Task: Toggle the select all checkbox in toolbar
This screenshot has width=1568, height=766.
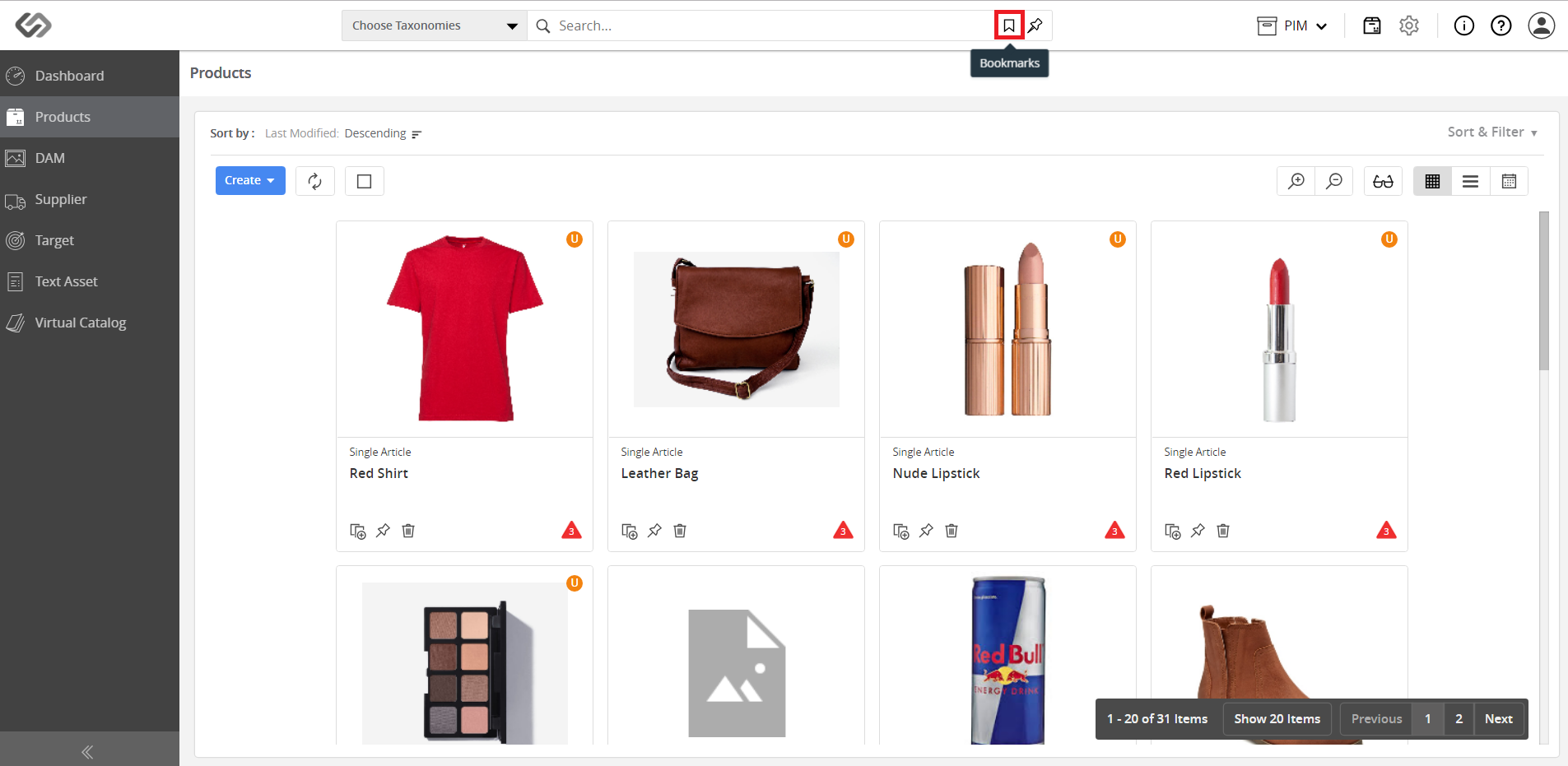Action: (365, 181)
